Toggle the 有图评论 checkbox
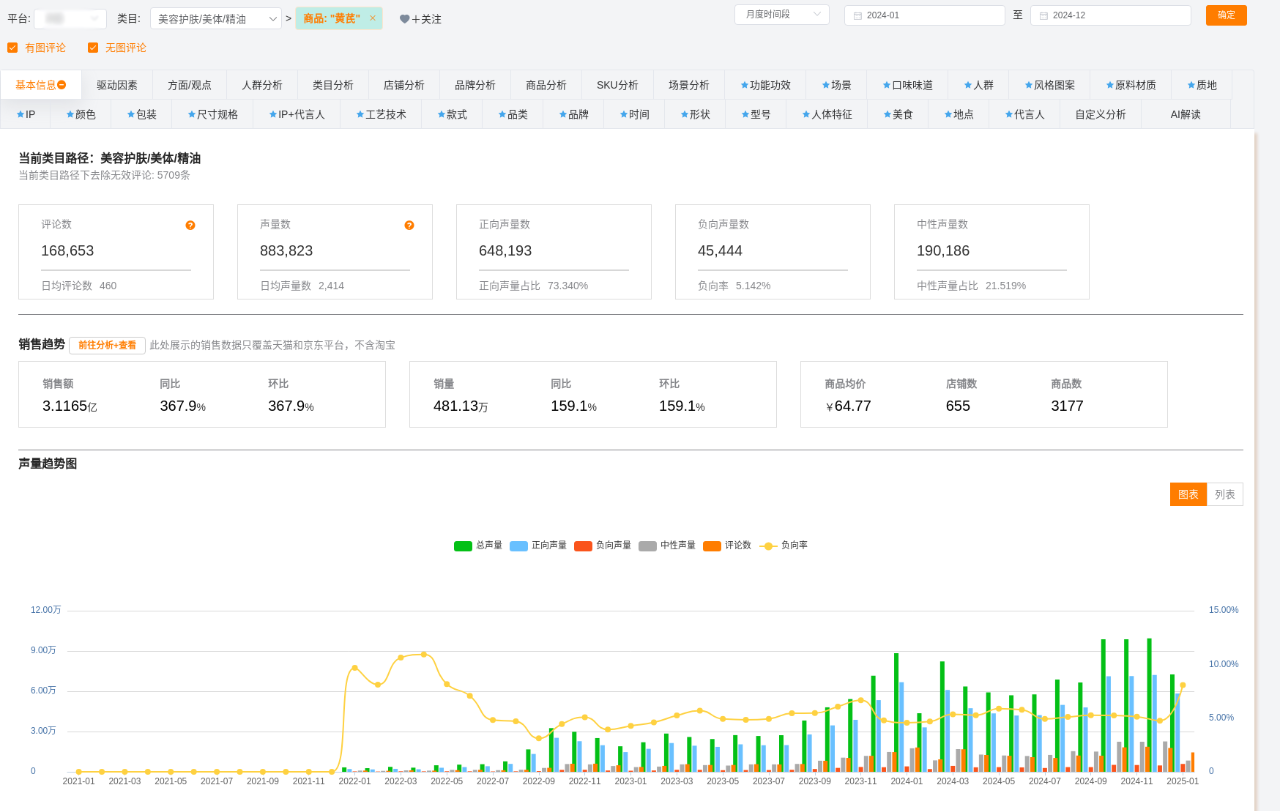The width and height of the screenshot is (1280, 811). (x=12, y=47)
